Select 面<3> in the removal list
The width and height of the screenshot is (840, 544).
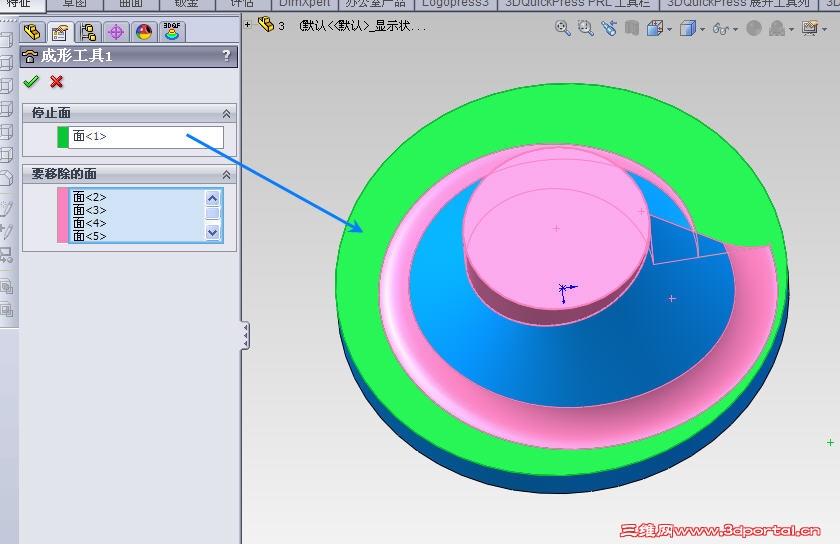pyautogui.click(x=89, y=210)
